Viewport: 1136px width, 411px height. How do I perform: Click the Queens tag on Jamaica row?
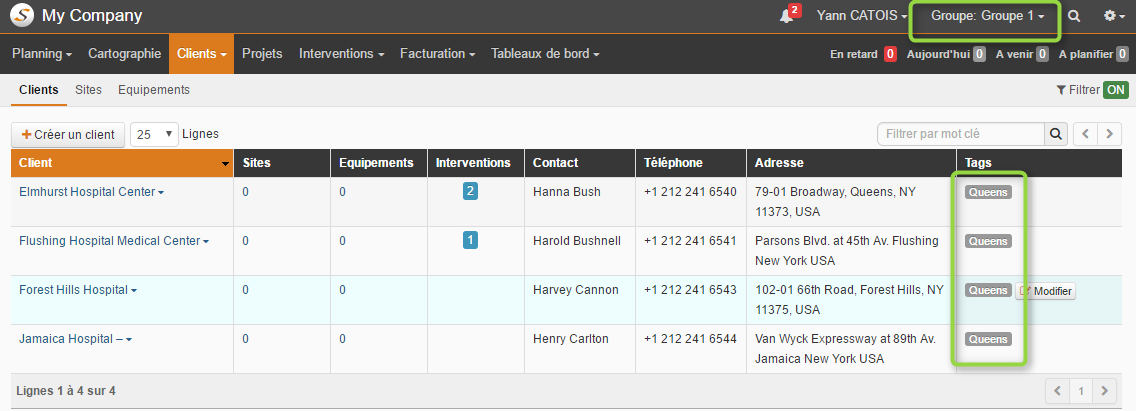tap(988, 339)
